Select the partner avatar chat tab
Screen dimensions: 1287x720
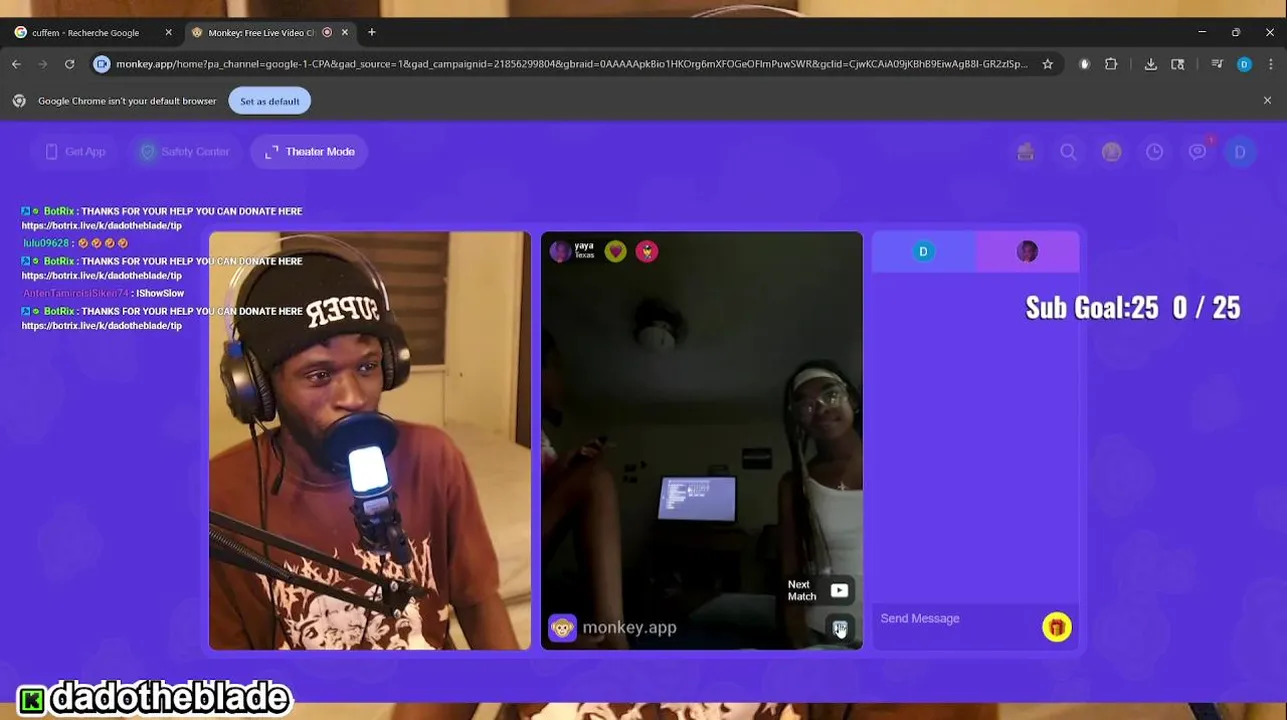(1027, 251)
